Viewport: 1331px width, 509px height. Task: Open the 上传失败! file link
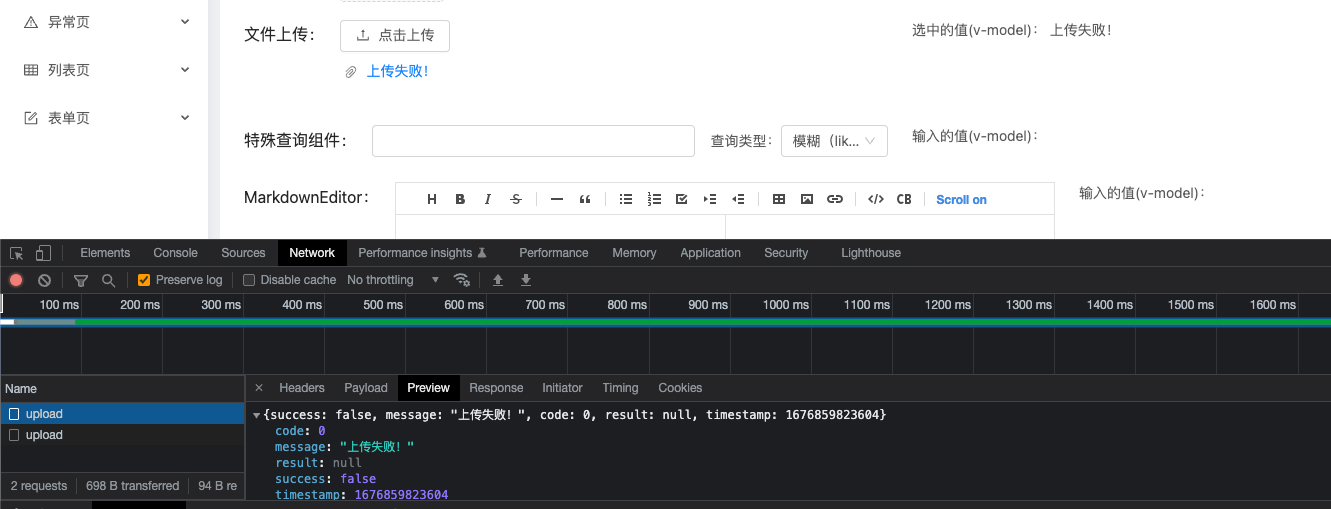click(x=397, y=72)
